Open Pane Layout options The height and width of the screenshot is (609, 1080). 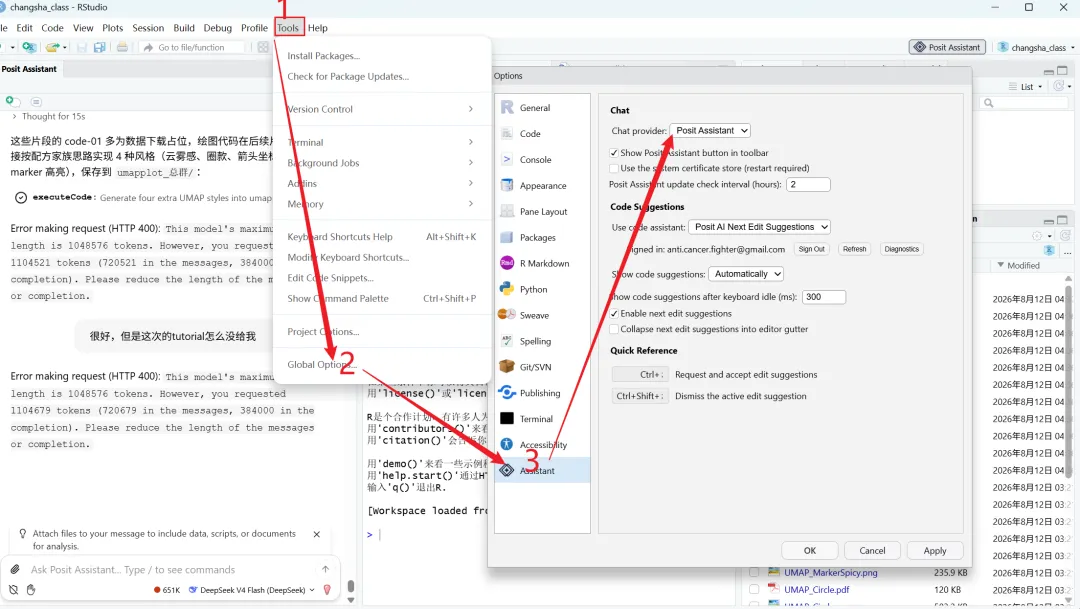tap(541, 211)
